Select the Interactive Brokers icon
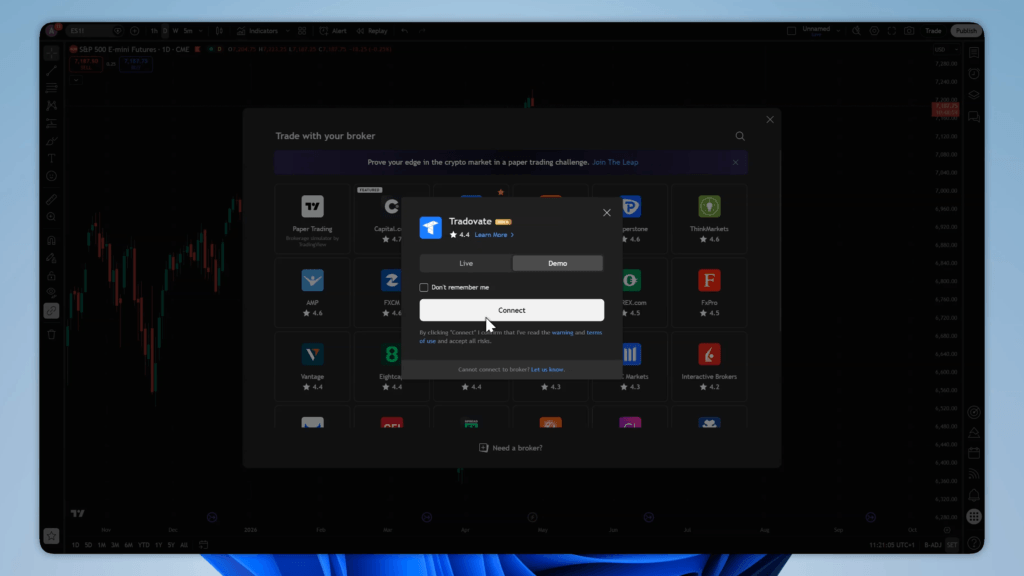This screenshot has width=1024, height=576. click(709, 354)
